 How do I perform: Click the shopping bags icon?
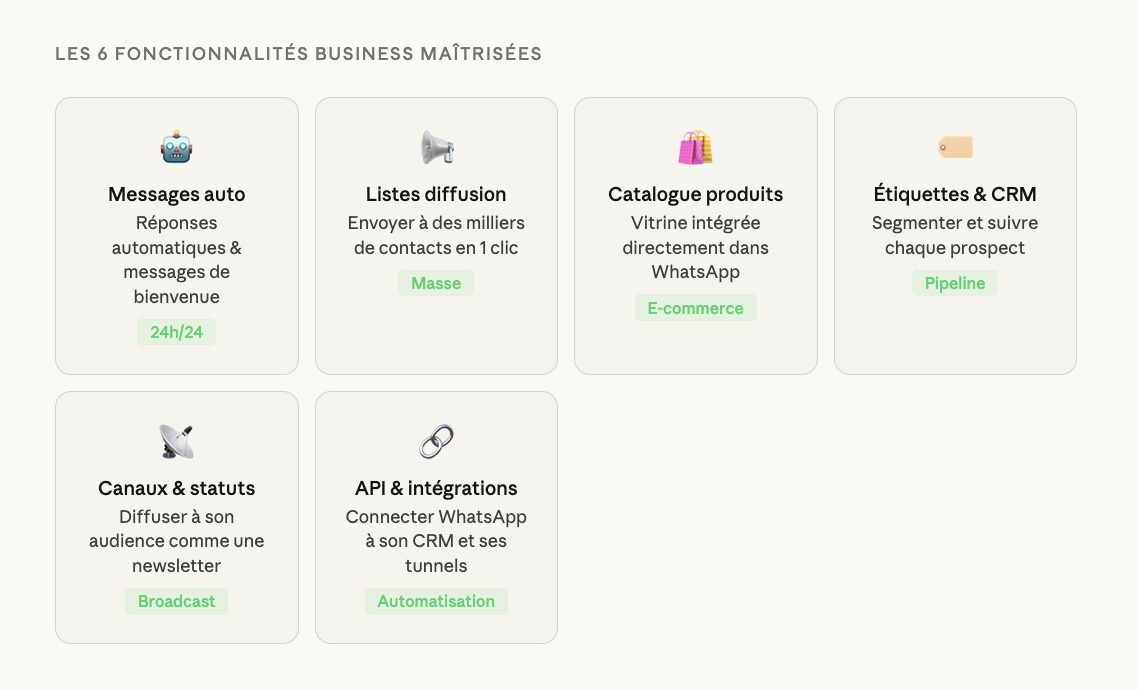(x=695, y=148)
